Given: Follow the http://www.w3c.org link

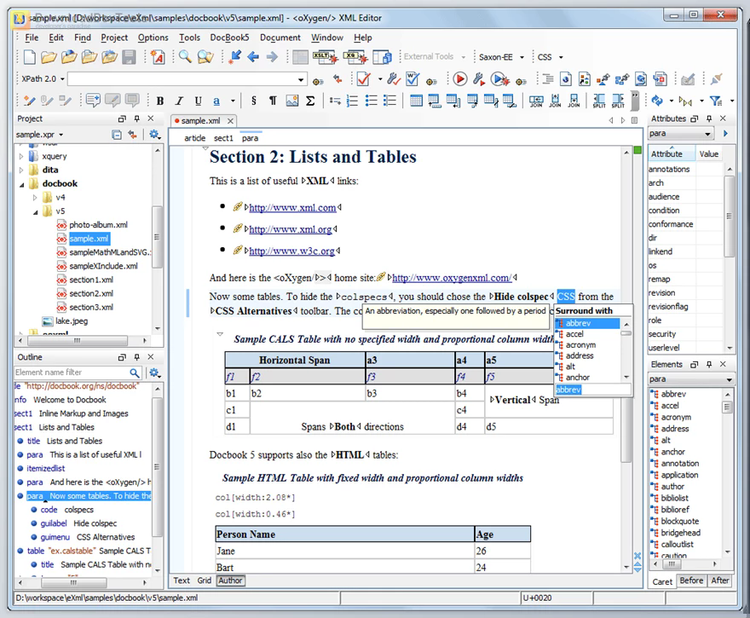Looking at the screenshot, I should 292,251.
